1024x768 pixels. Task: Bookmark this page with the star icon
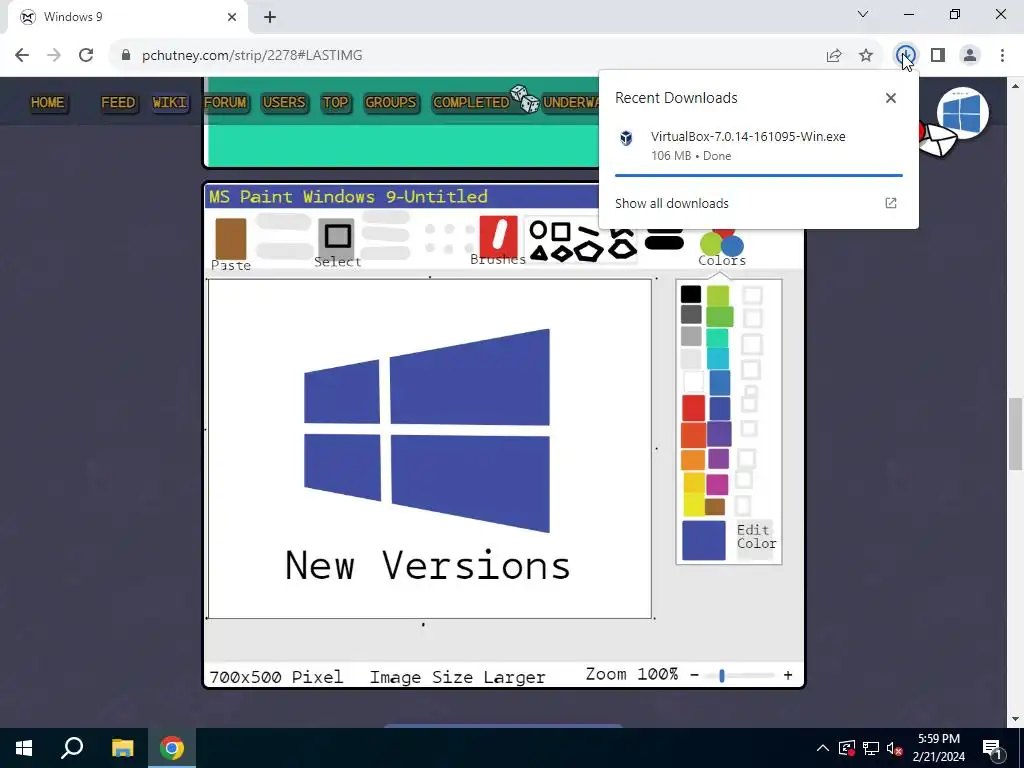click(x=866, y=56)
